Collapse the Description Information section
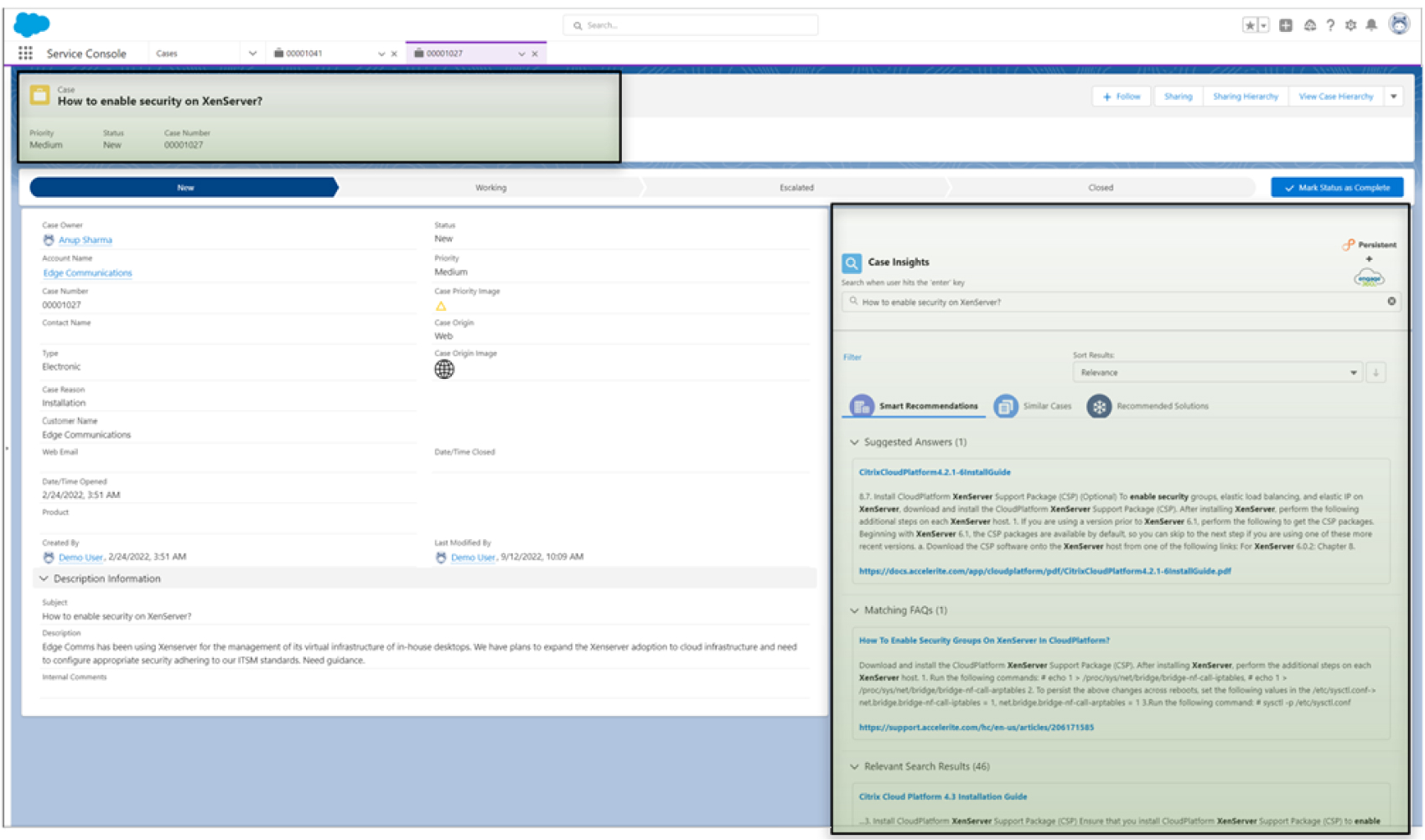Viewport: 1425px width, 840px height. (x=43, y=578)
